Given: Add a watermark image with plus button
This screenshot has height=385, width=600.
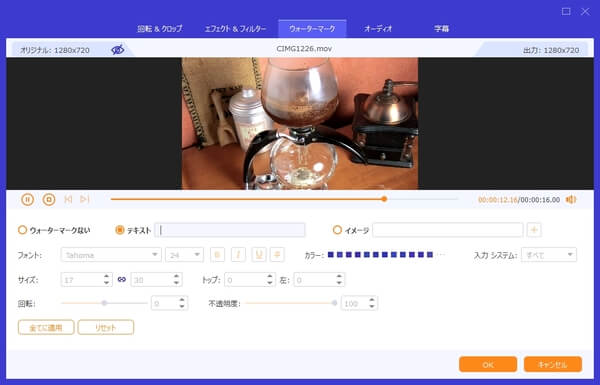Looking at the screenshot, I should (534, 230).
